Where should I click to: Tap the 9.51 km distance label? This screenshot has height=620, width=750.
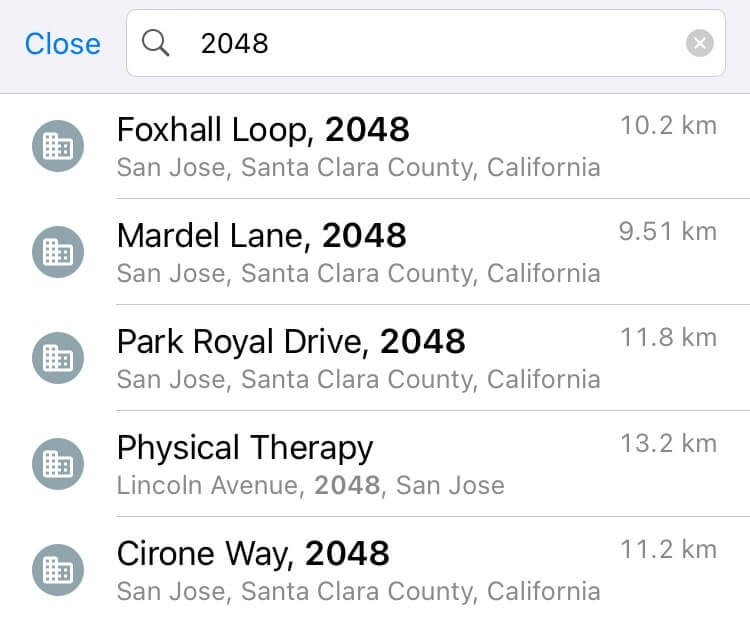(x=668, y=232)
